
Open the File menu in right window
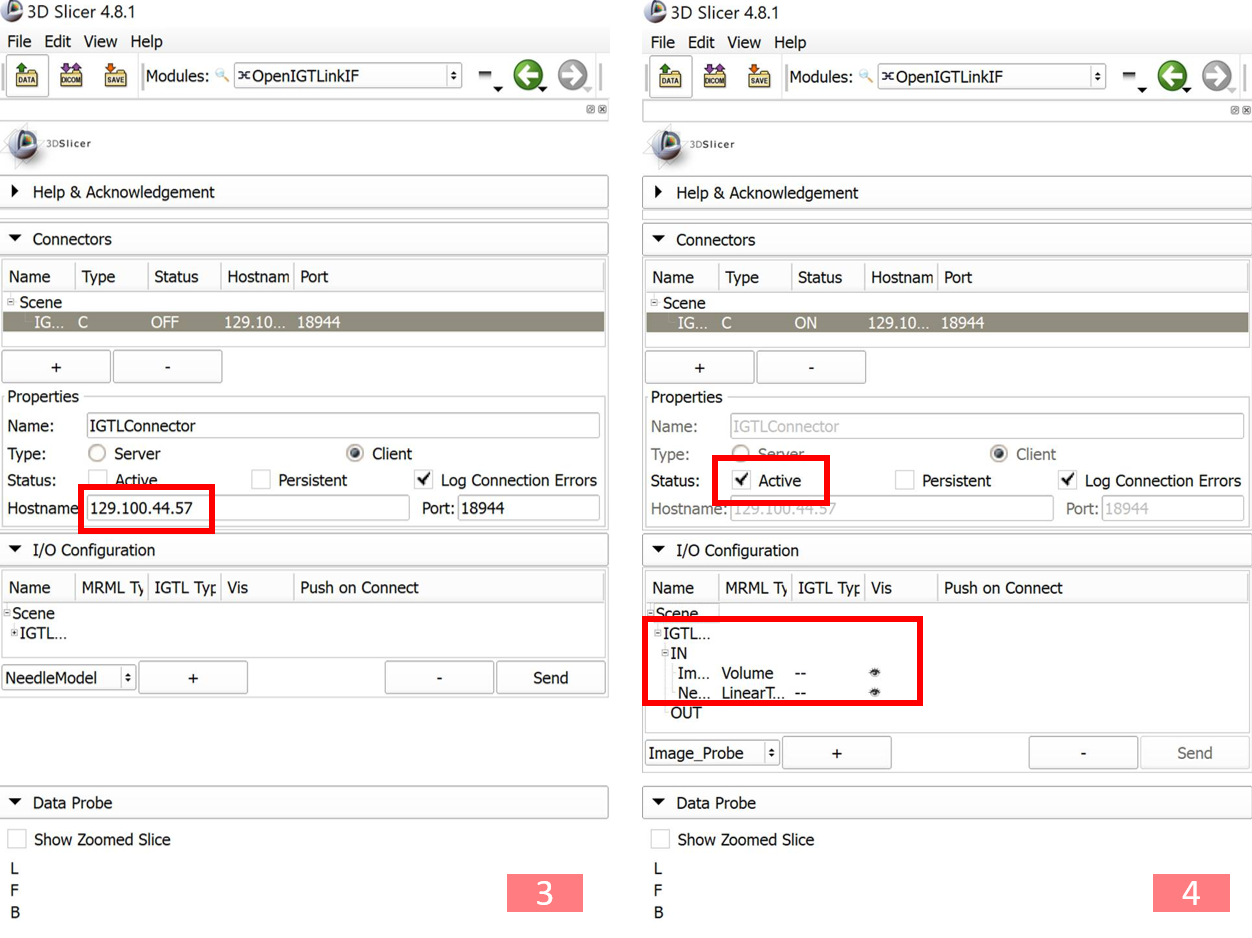(663, 42)
